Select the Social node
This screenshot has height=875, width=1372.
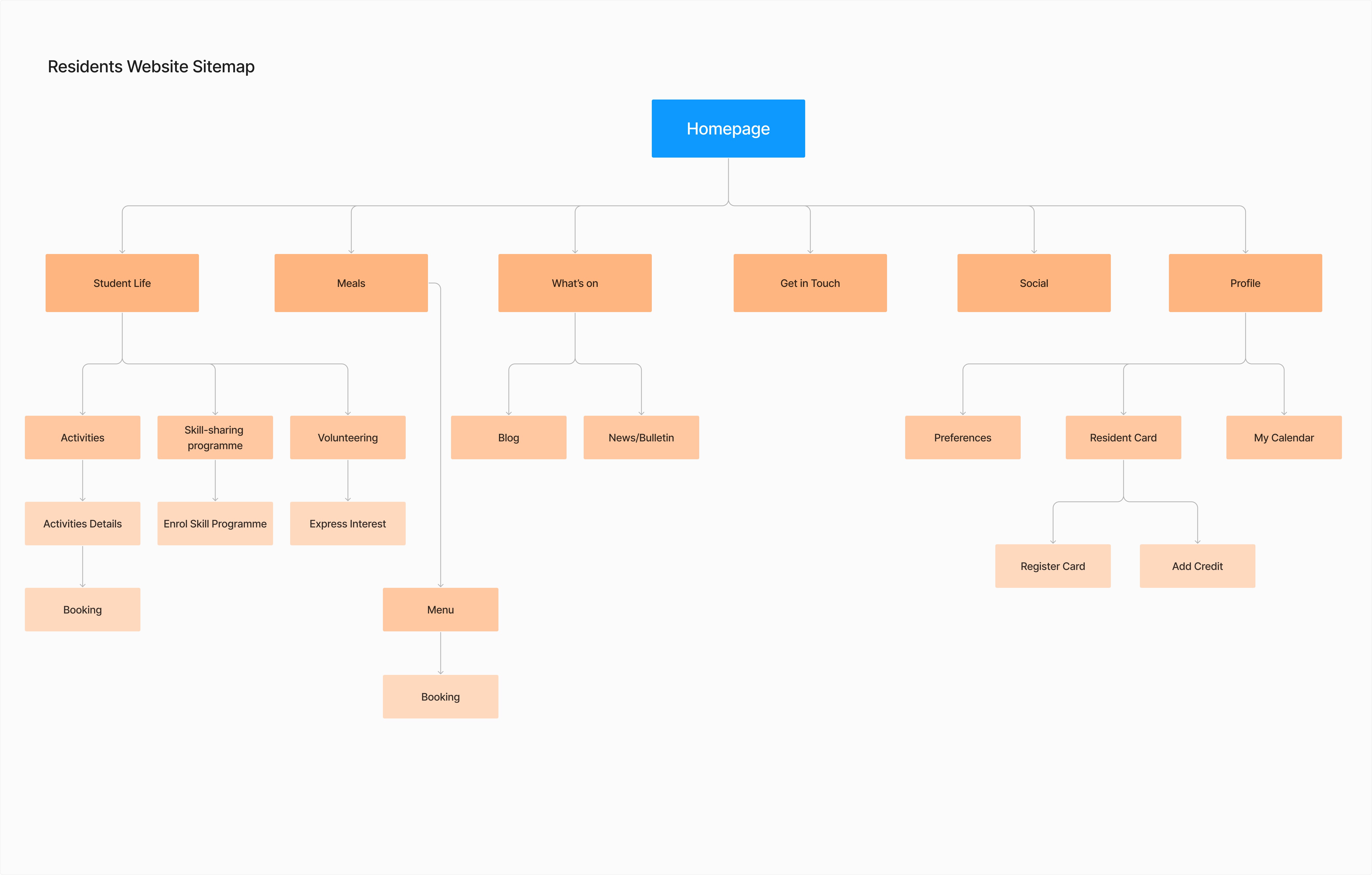(1034, 283)
